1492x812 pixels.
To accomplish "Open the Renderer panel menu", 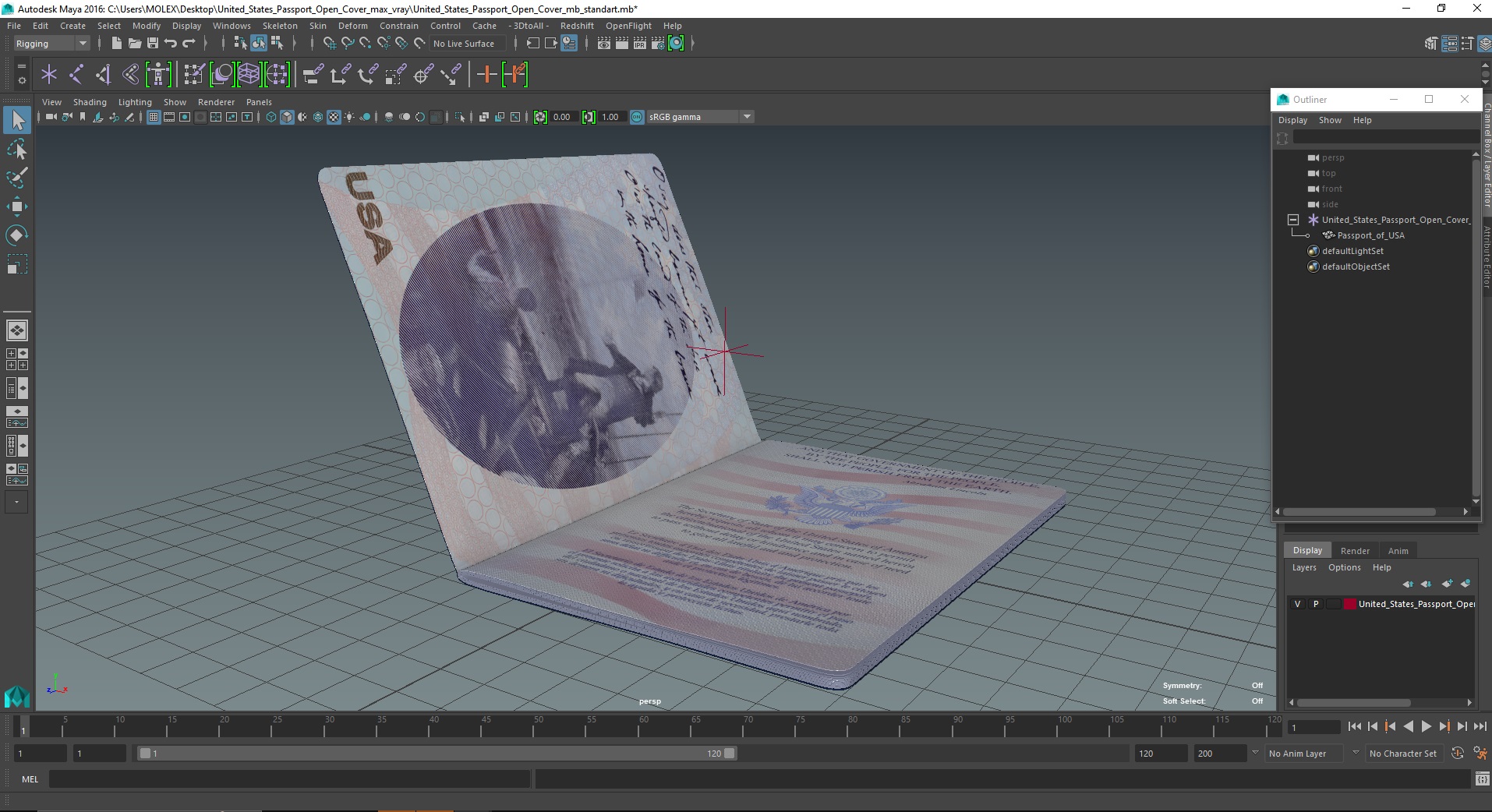I will (x=216, y=102).
